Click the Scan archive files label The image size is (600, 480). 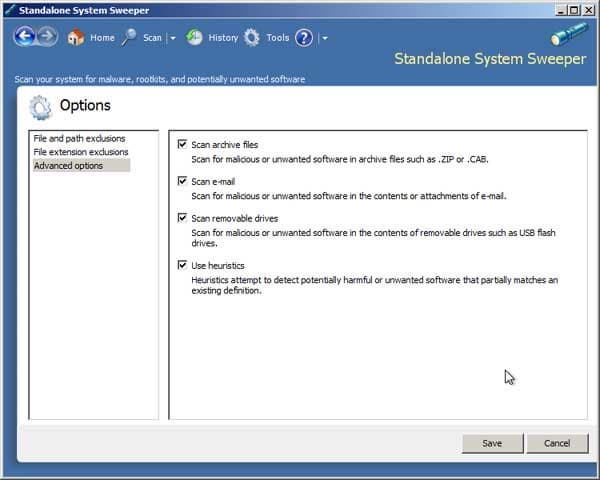coord(225,145)
